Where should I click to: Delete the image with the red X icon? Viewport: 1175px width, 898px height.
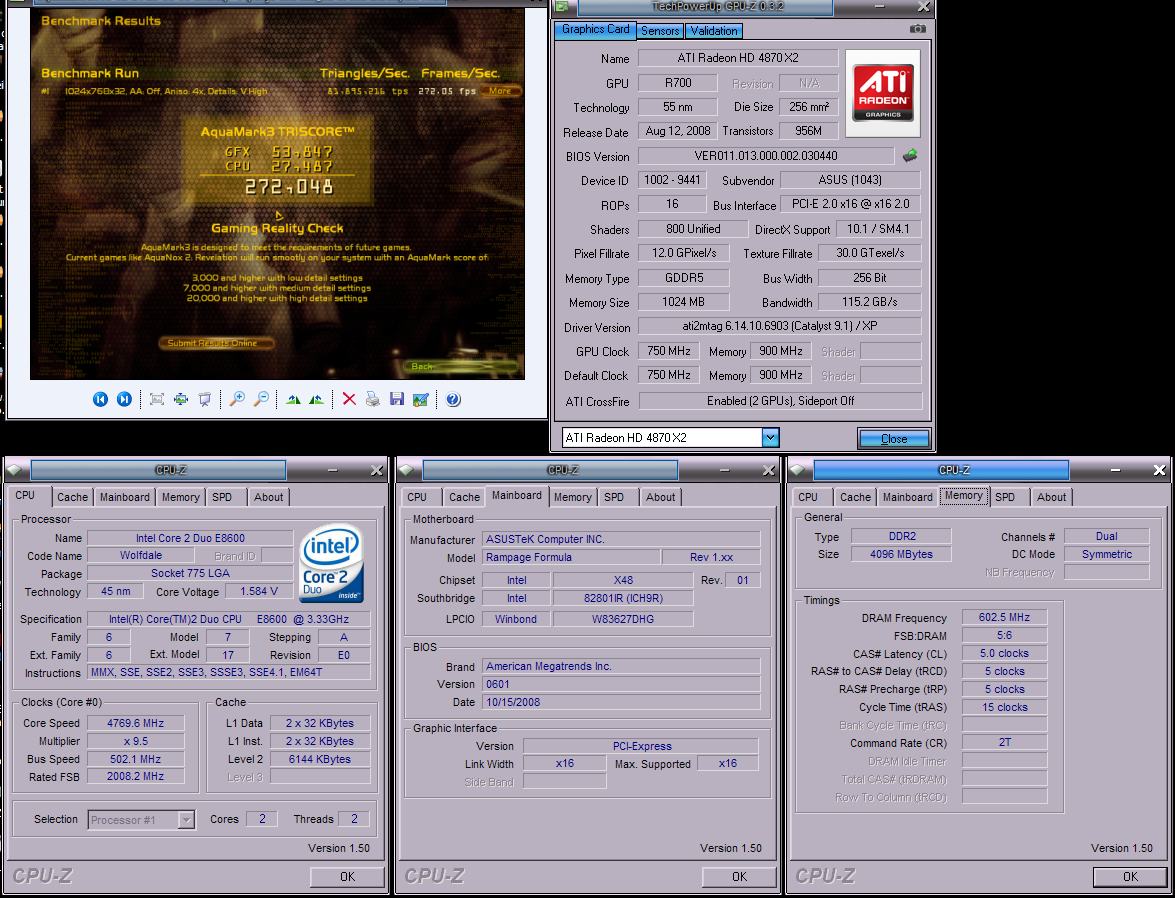(348, 400)
